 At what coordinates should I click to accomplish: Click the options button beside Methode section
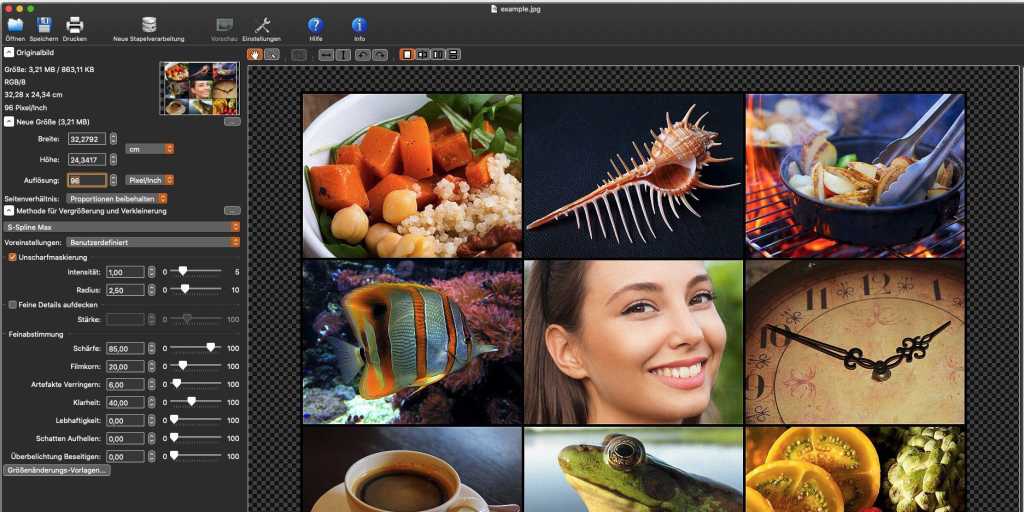[232, 211]
